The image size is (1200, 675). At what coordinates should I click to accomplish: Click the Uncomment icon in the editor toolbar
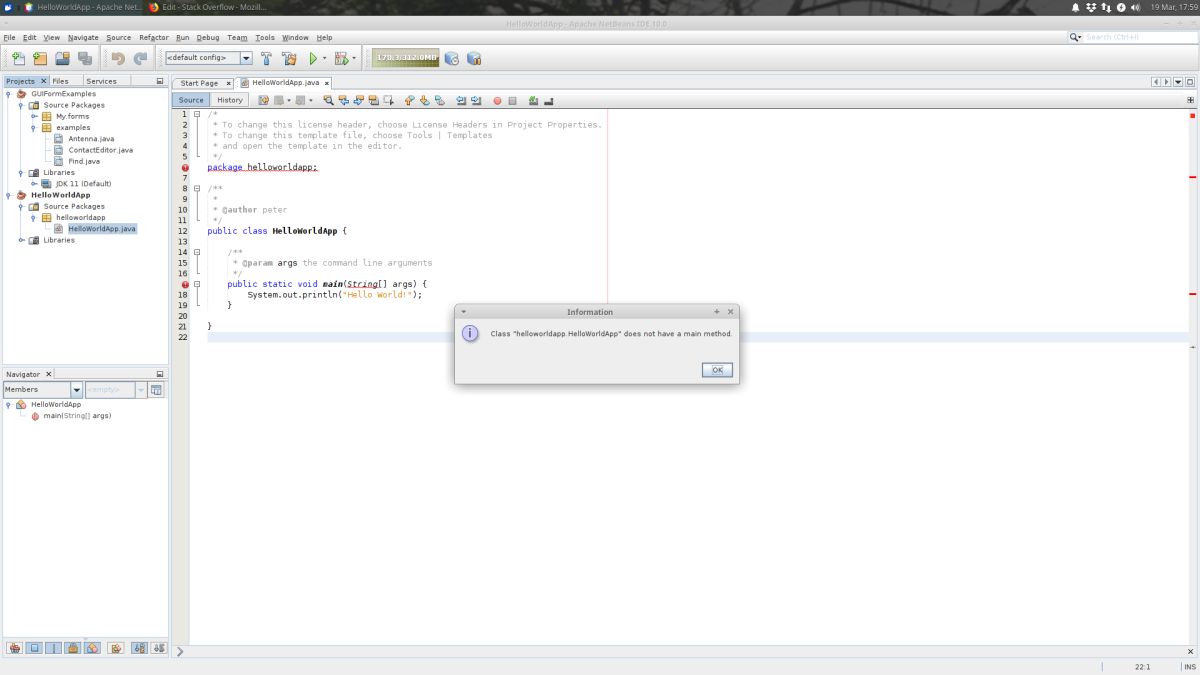[x=548, y=100]
